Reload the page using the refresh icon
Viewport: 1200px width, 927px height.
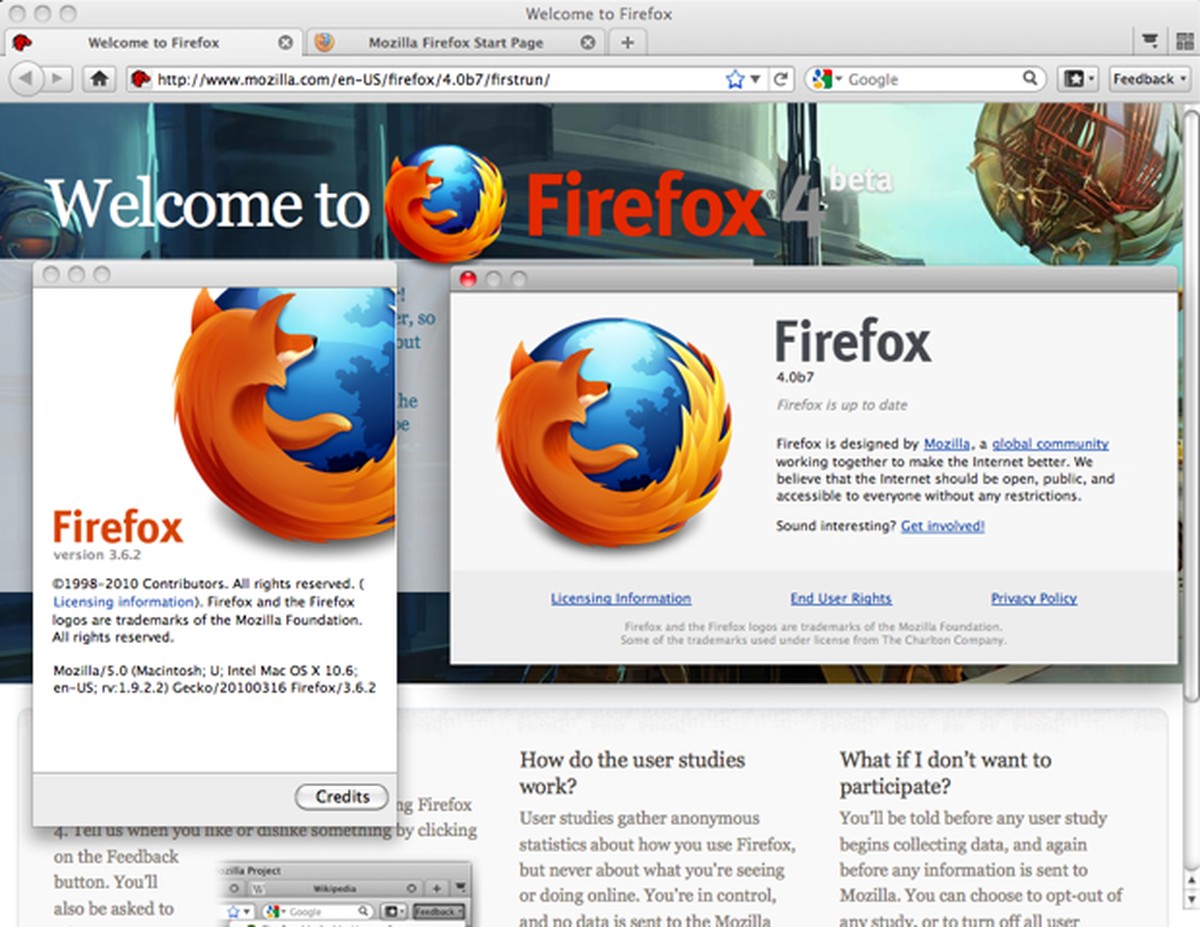tap(783, 78)
